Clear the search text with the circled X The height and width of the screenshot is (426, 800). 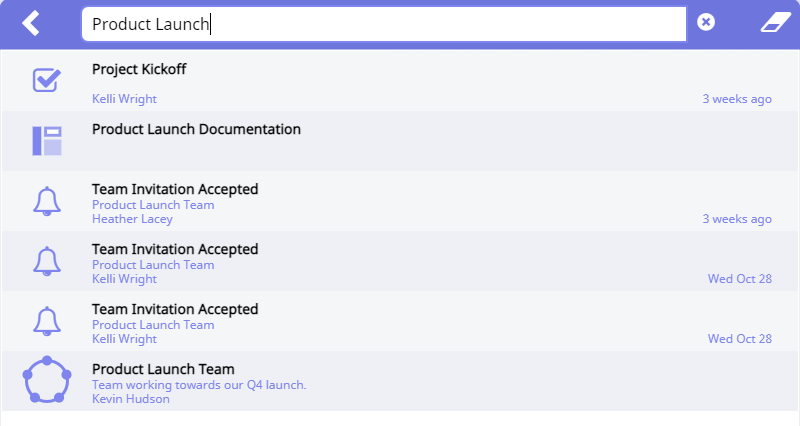point(706,22)
